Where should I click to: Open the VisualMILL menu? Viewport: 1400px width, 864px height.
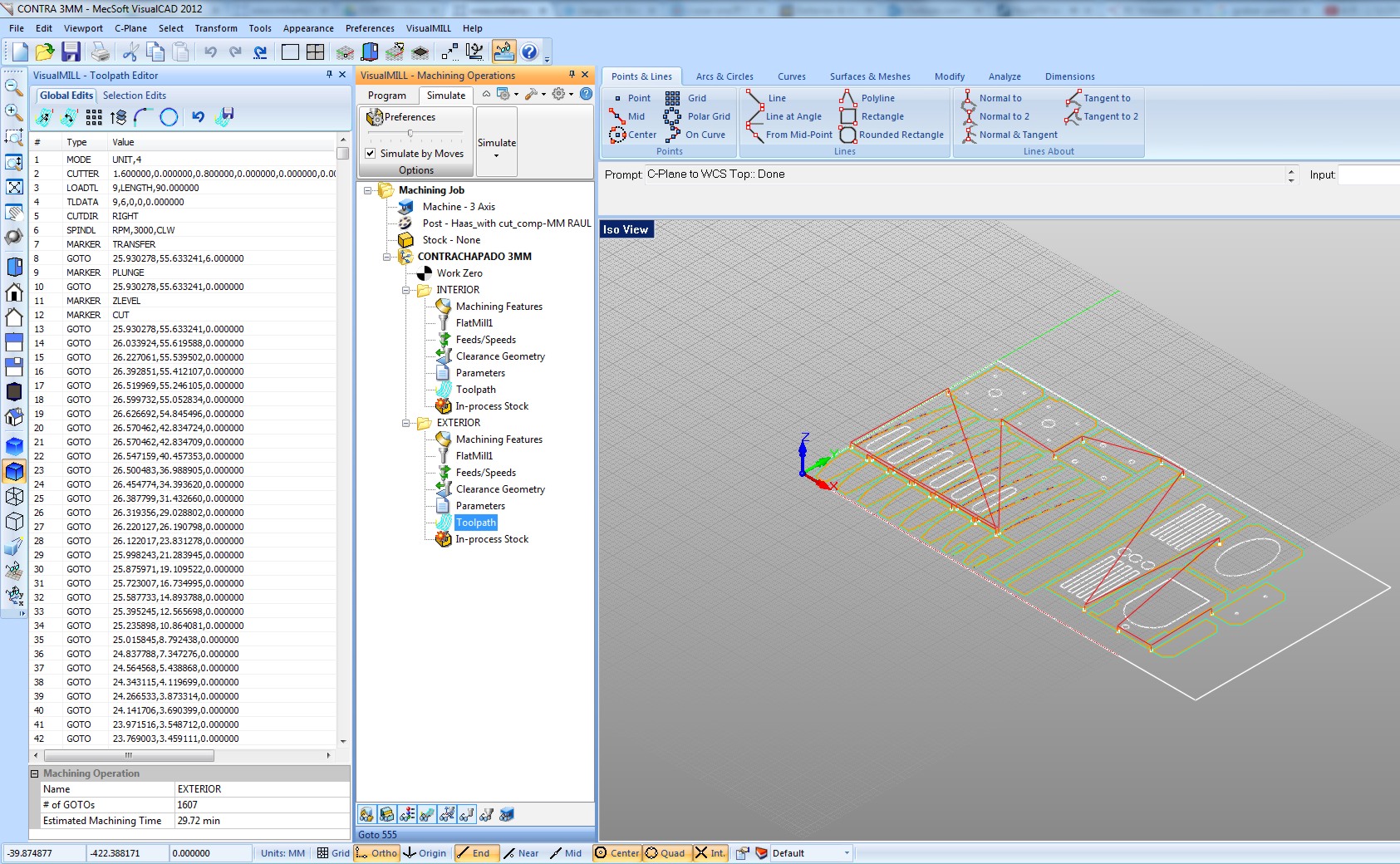(x=428, y=28)
